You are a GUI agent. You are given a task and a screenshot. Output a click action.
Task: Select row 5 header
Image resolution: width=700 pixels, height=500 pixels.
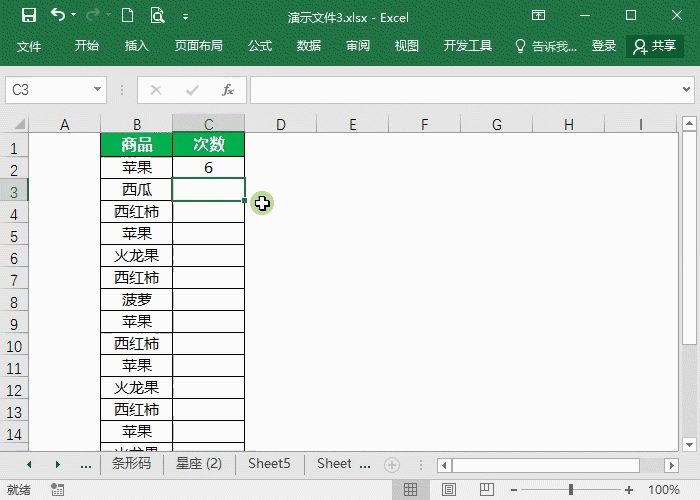[14, 236]
